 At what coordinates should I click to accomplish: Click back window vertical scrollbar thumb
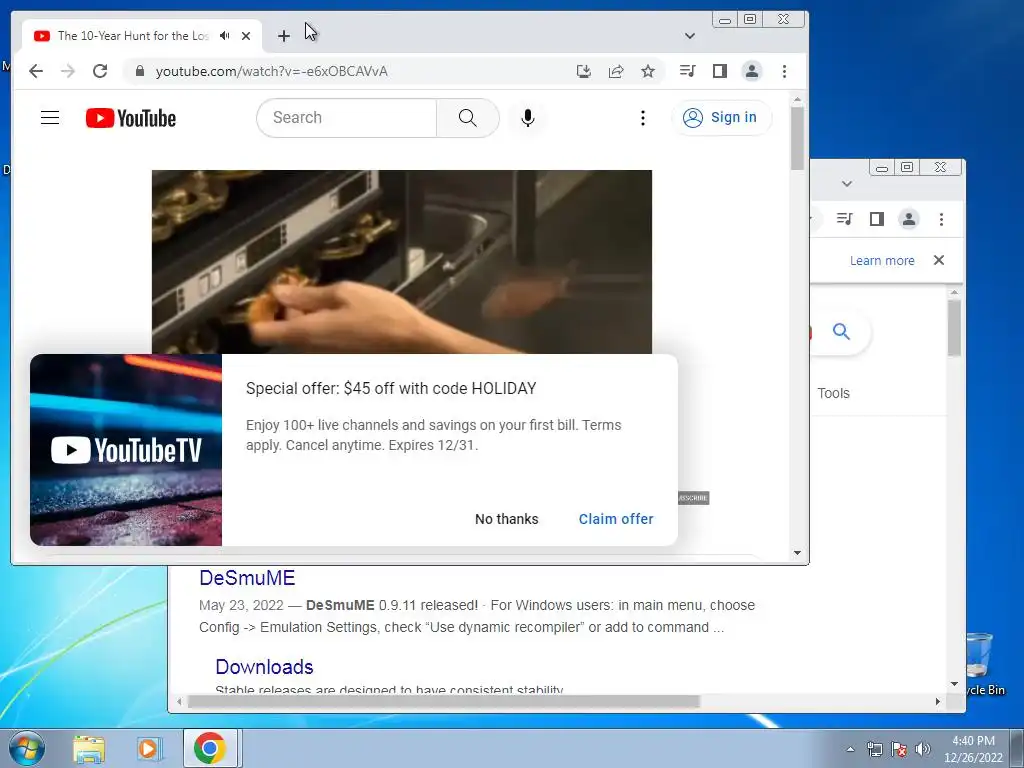[x=954, y=328]
